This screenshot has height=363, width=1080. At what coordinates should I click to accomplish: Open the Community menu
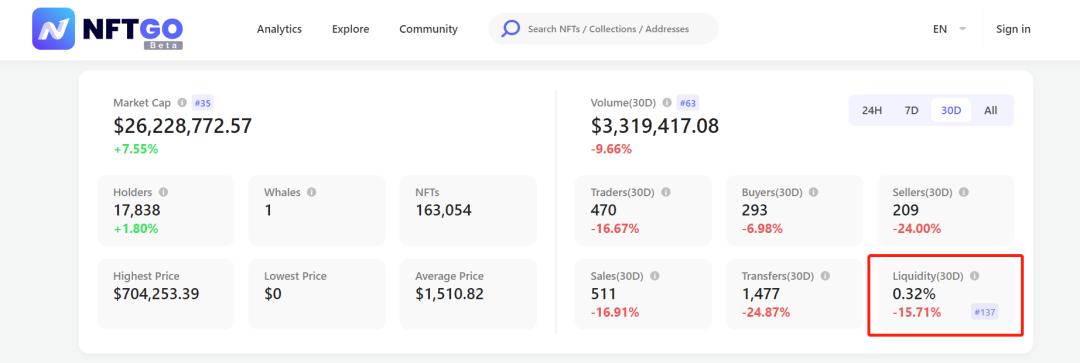click(428, 29)
